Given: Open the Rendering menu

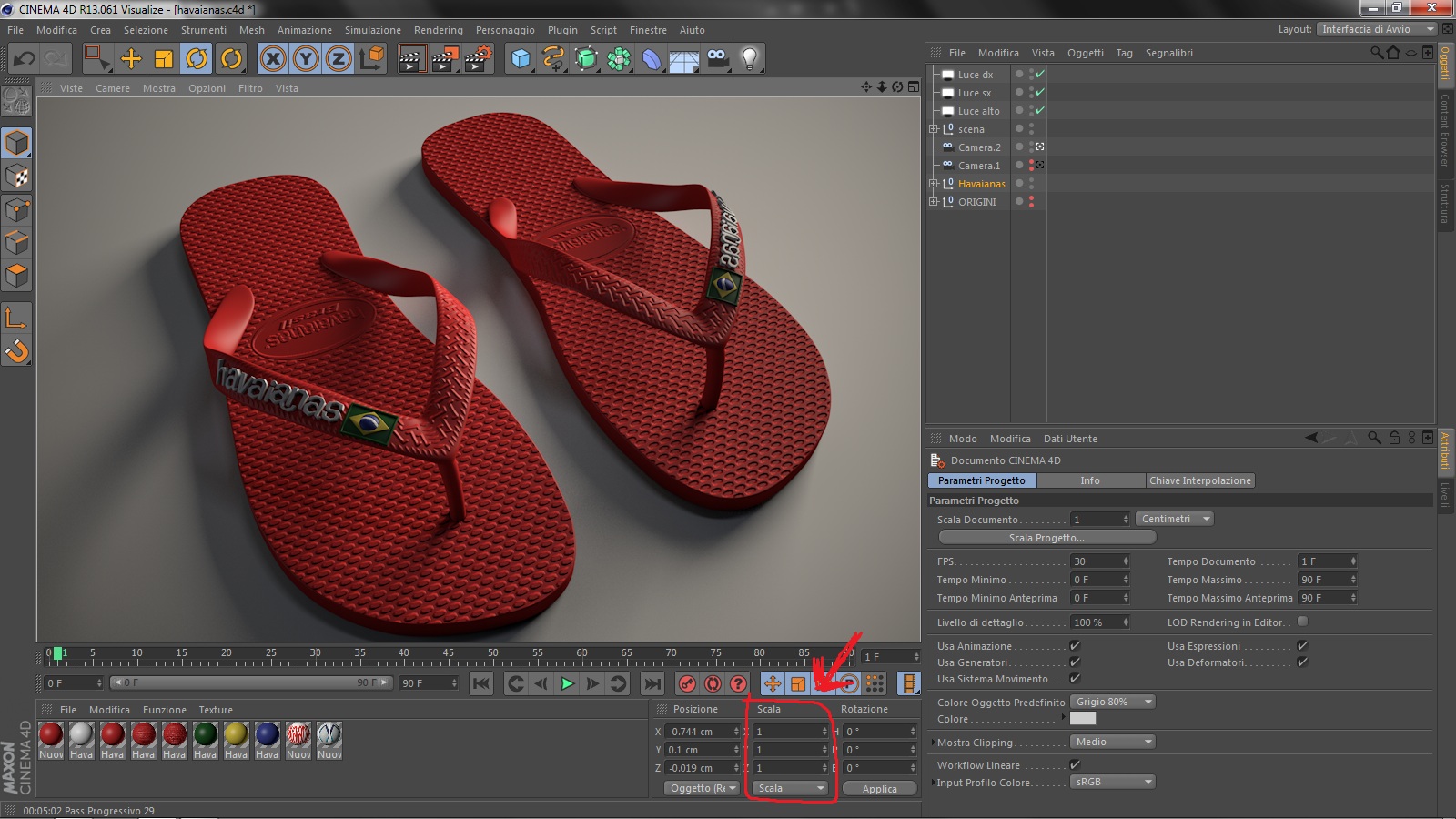Looking at the screenshot, I should [x=438, y=30].
